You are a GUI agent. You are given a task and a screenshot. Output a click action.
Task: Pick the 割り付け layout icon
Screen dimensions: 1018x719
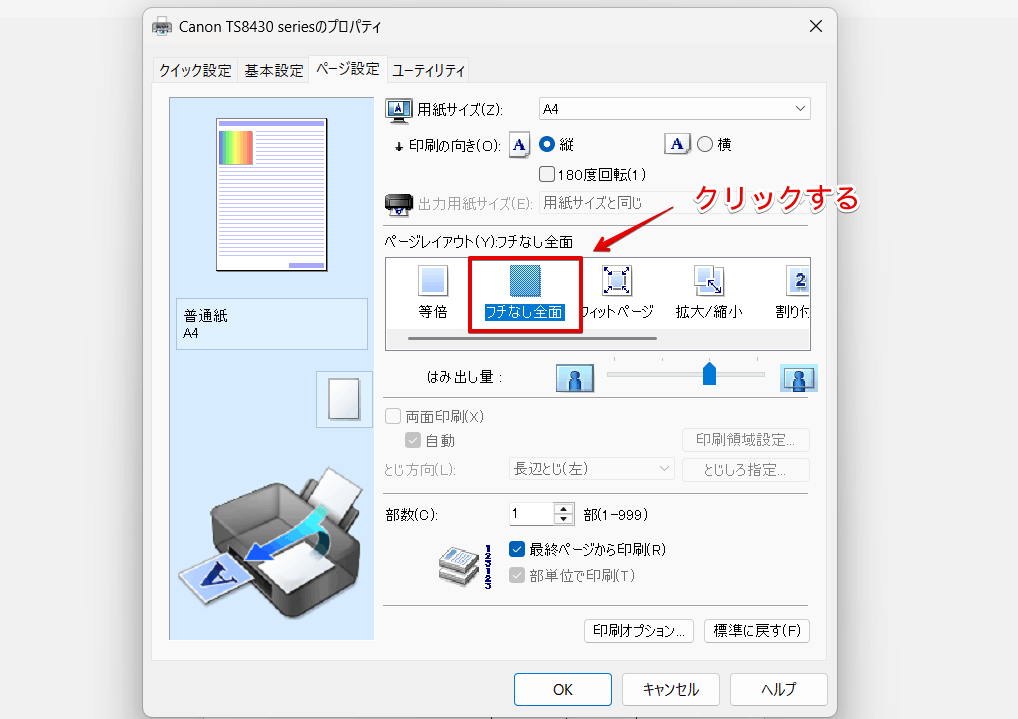(x=797, y=283)
